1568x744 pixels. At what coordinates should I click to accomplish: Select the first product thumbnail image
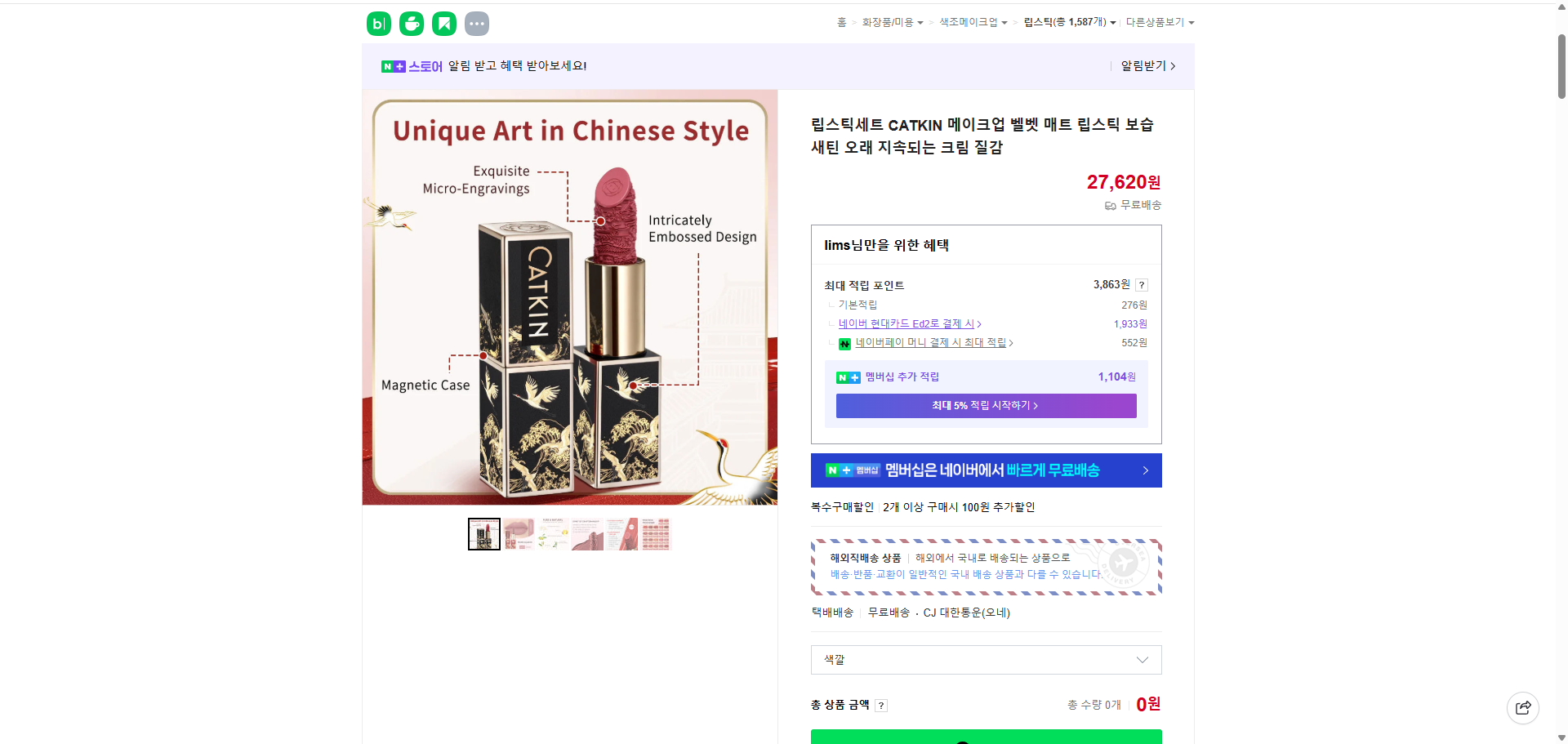click(483, 533)
